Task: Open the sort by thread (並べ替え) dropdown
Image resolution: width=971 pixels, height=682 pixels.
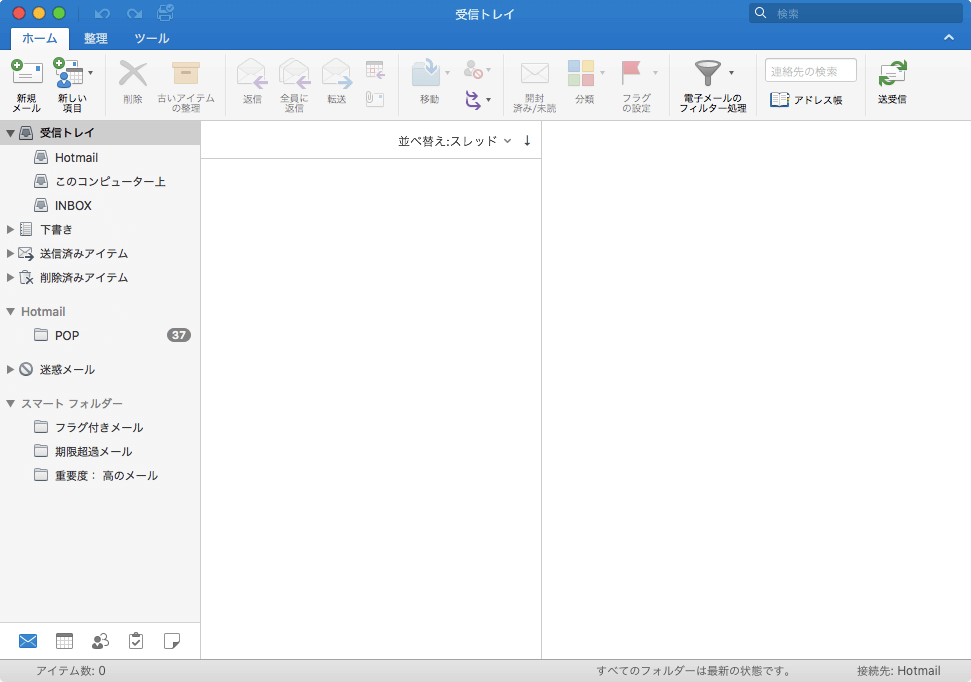Action: (x=455, y=141)
